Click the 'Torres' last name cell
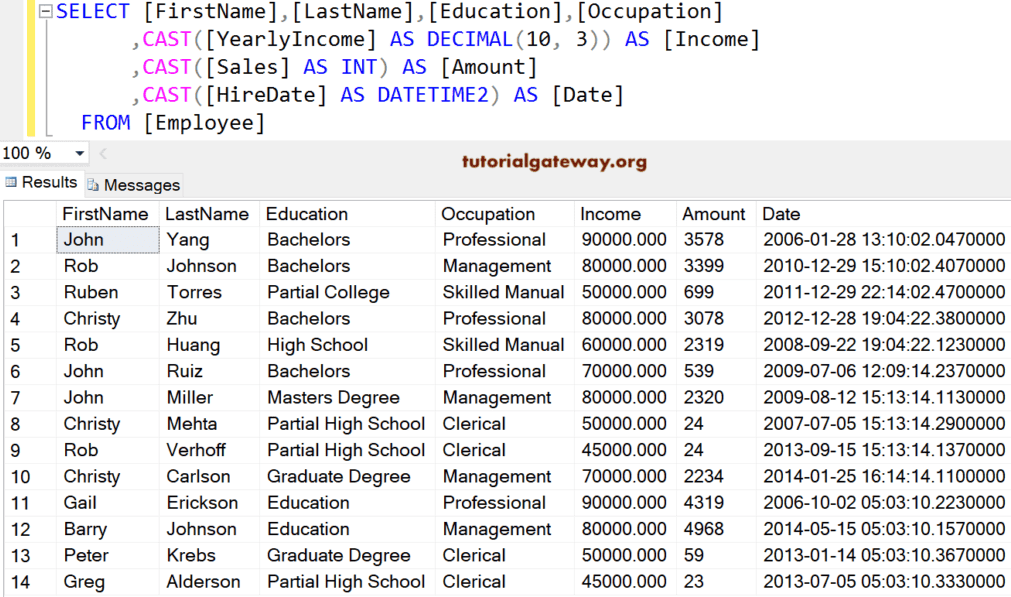 pyautogui.click(x=210, y=292)
